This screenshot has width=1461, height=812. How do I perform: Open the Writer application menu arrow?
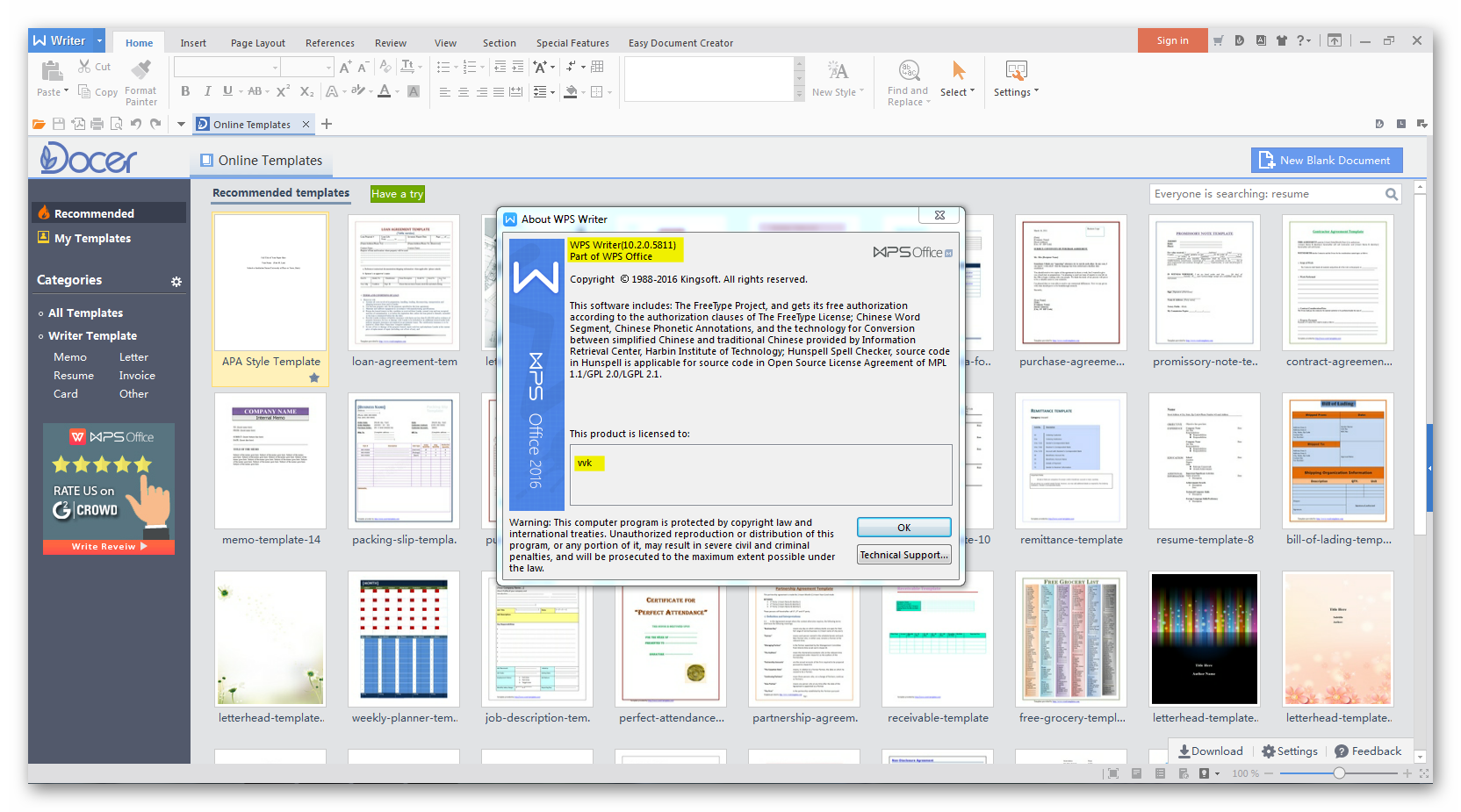[99, 40]
